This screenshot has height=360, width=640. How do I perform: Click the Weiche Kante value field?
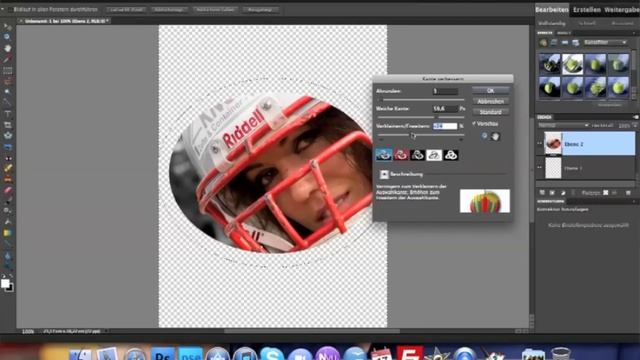point(445,109)
